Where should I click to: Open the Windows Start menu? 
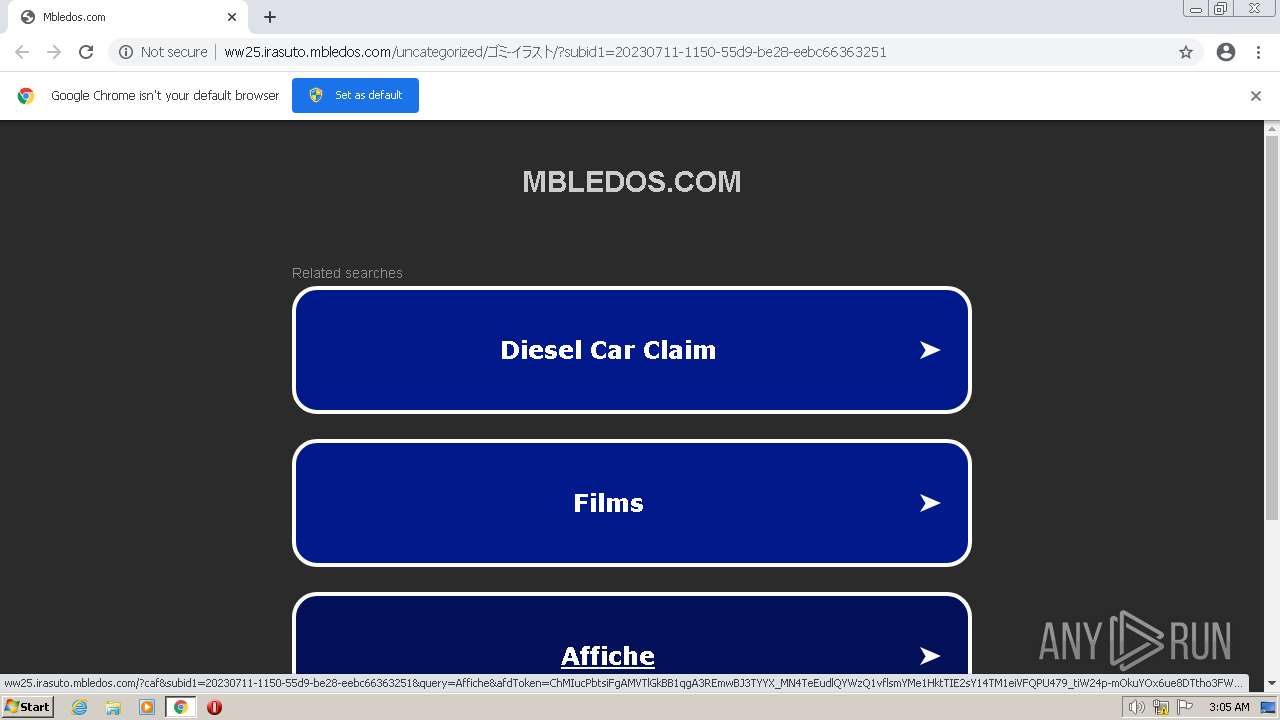pyautogui.click(x=27, y=707)
